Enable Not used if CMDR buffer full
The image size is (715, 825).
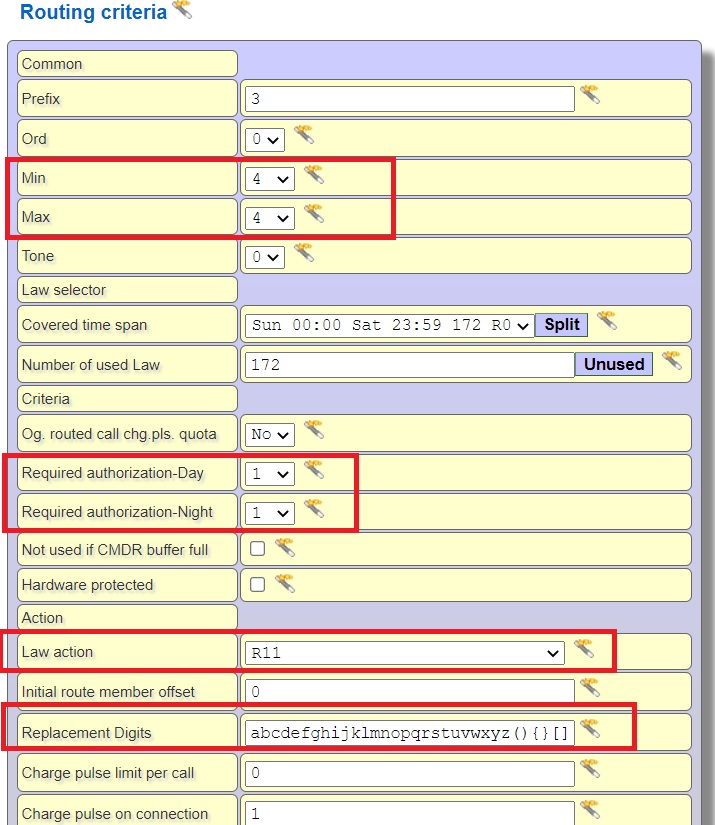(x=257, y=548)
